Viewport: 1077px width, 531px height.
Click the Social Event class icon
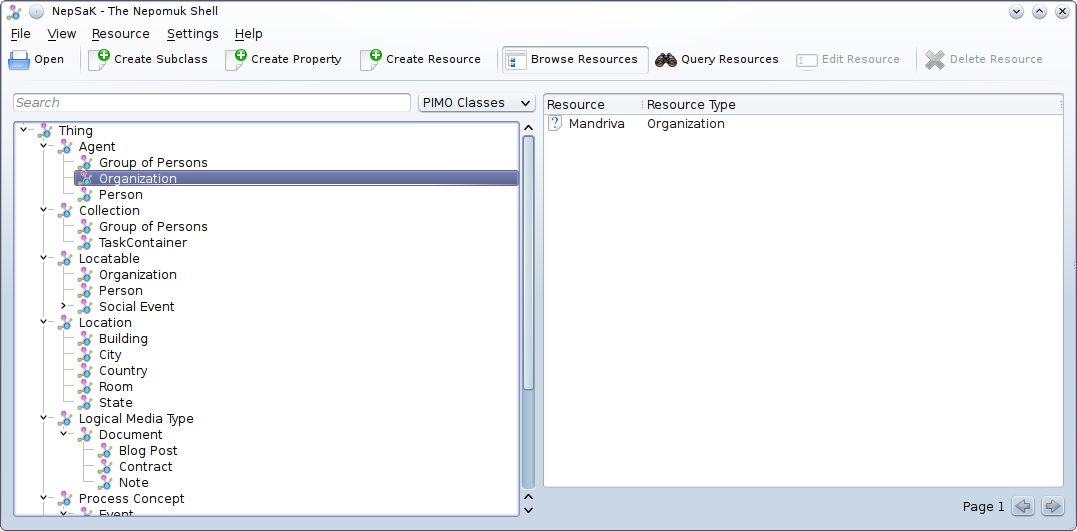pyautogui.click(x=85, y=306)
